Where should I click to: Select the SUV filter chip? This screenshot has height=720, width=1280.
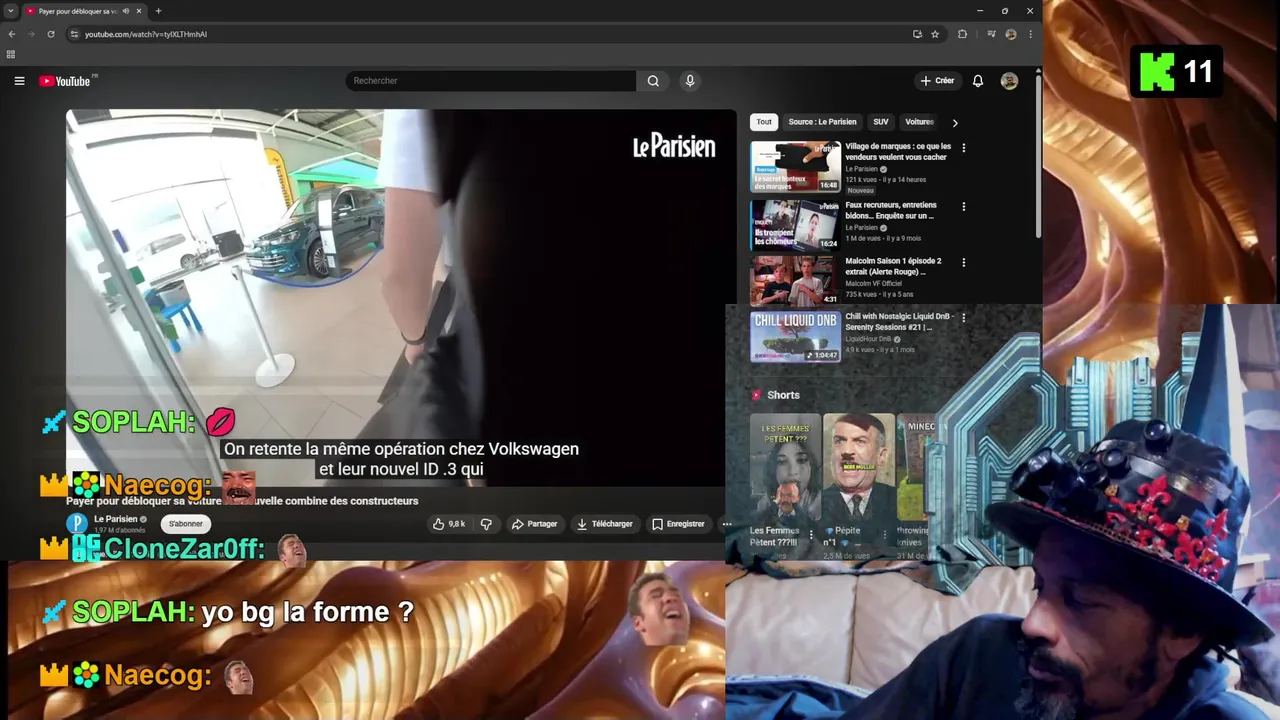(x=881, y=122)
